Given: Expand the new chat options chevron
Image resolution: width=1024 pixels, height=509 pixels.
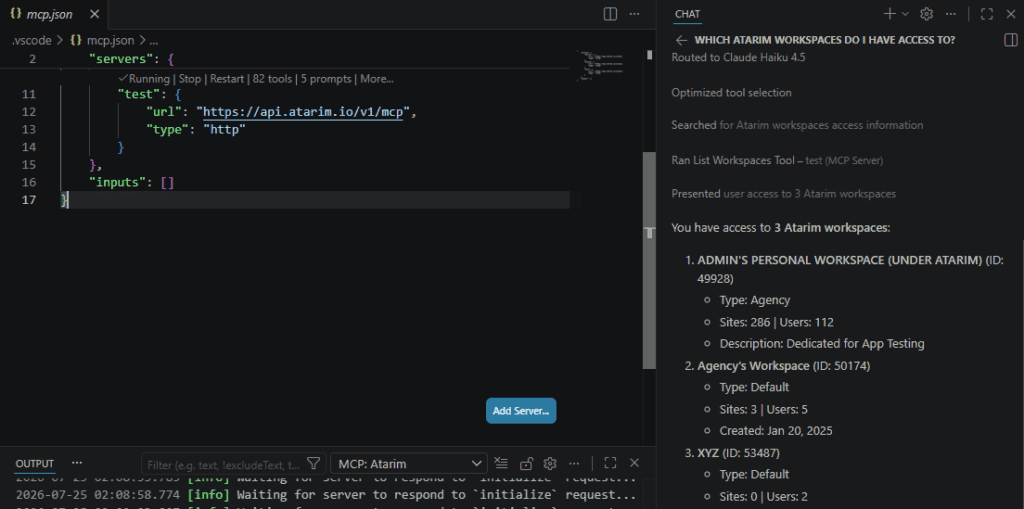Looking at the screenshot, I should (x=905, y=14).
